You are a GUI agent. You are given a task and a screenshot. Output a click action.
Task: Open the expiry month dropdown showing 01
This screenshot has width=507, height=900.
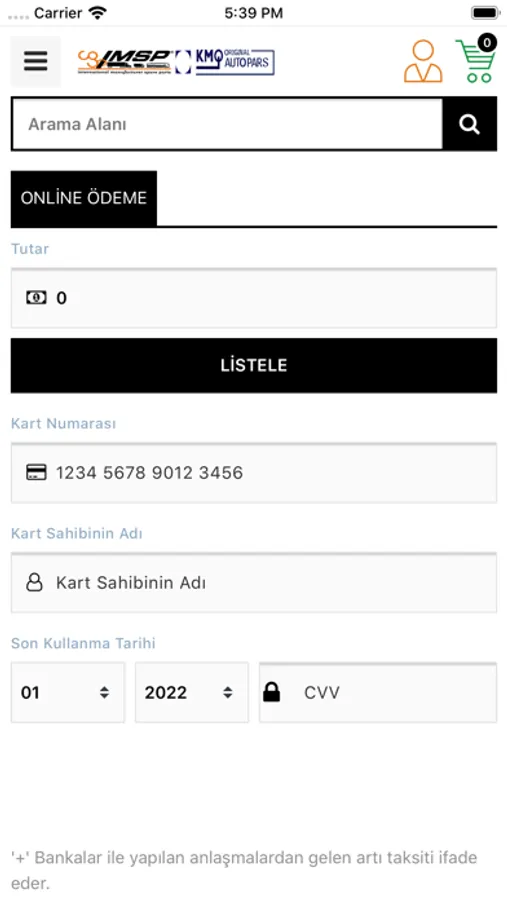[x=68, y=692]
